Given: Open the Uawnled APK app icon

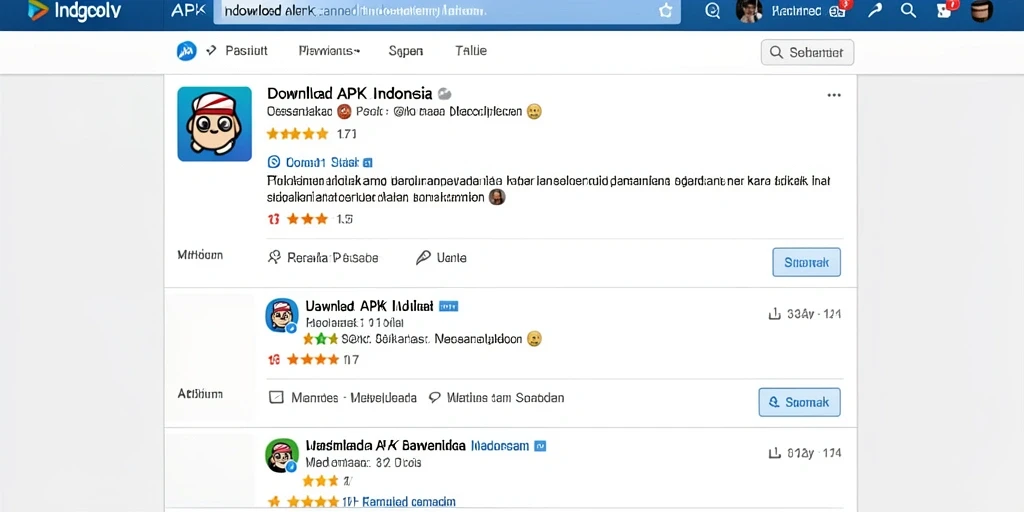Looking at the screenshot, I should (x=282, y=316).
